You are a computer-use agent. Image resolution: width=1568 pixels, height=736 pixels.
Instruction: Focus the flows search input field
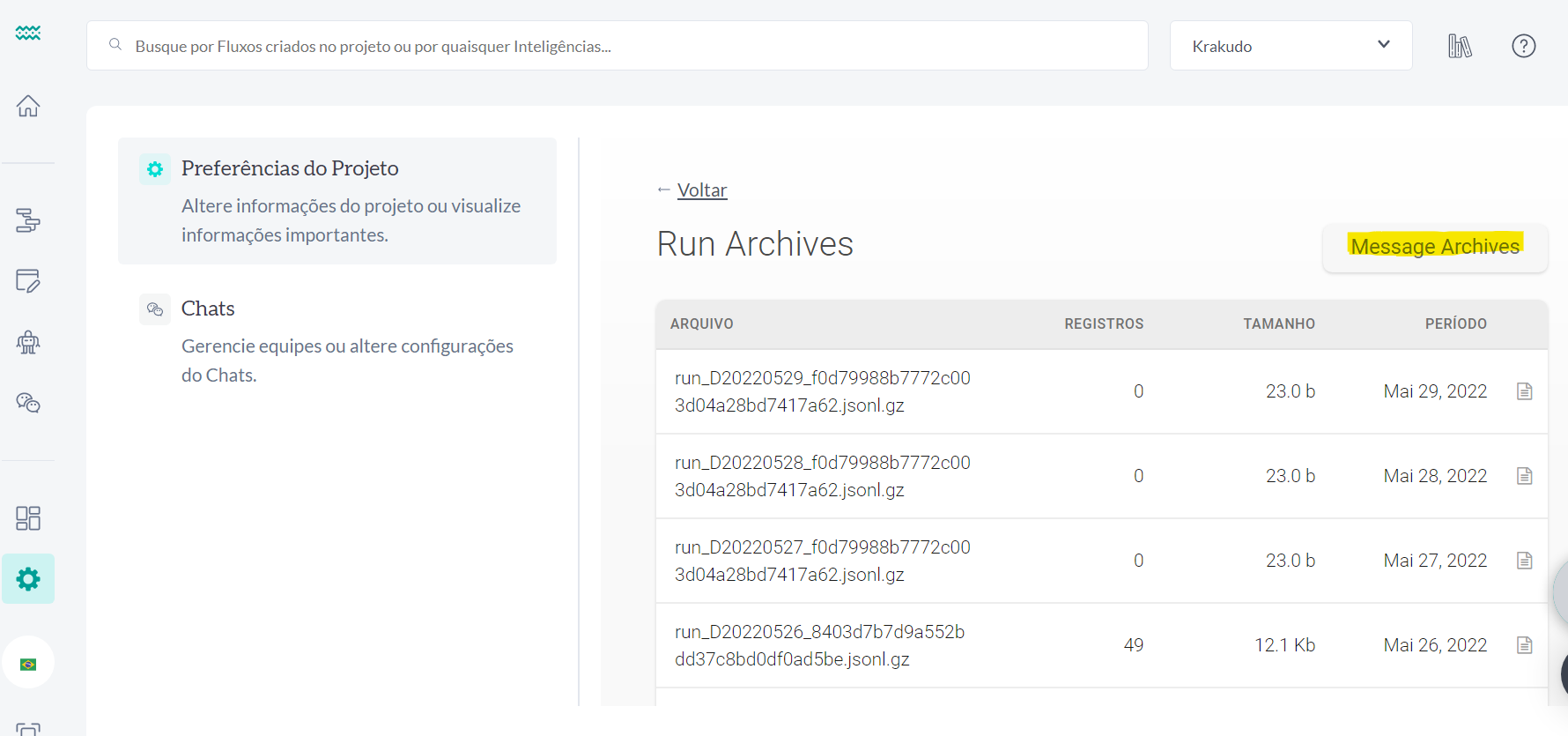(x=617, y=46)
